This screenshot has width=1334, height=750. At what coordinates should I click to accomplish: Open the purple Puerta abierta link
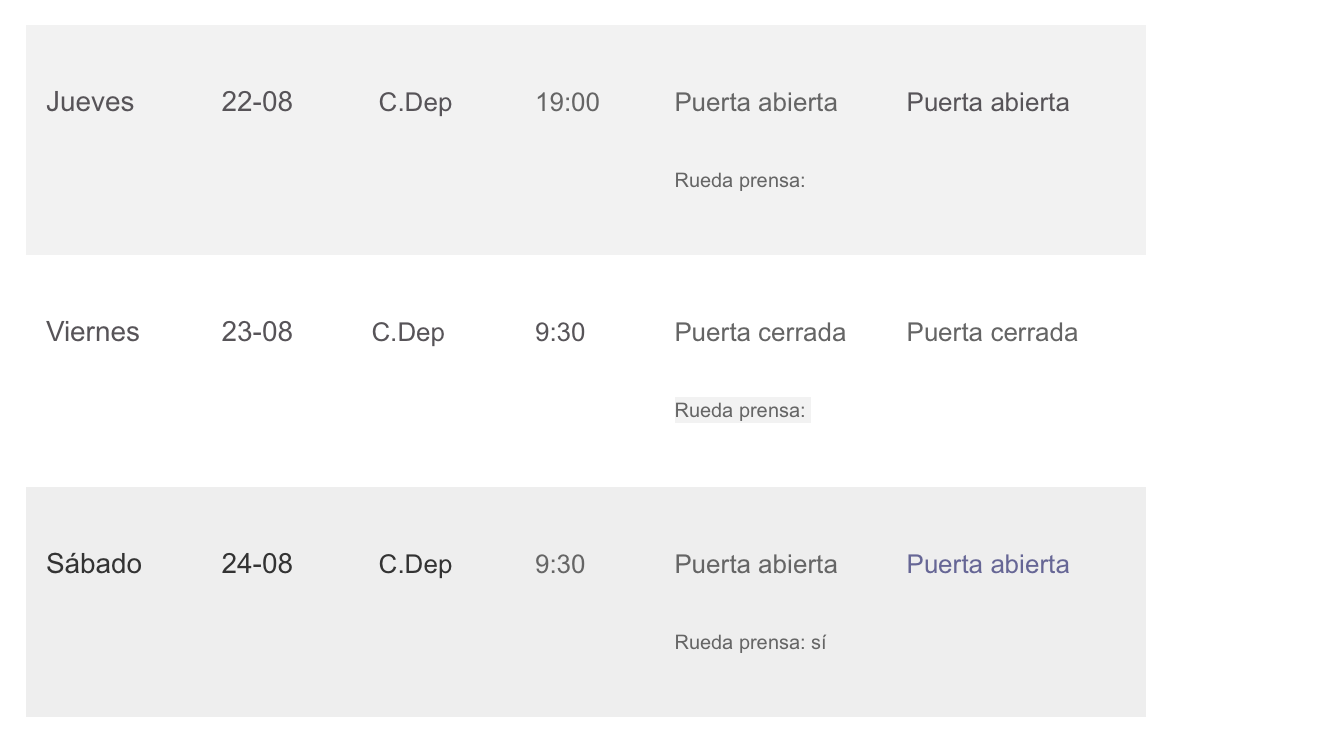[x=988, y=565]
